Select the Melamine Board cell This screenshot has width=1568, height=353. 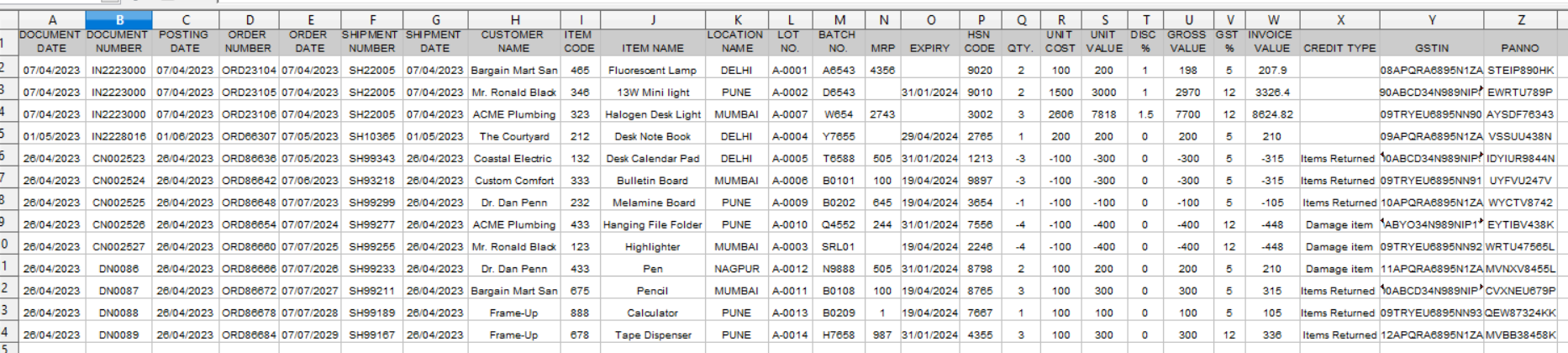653,203
